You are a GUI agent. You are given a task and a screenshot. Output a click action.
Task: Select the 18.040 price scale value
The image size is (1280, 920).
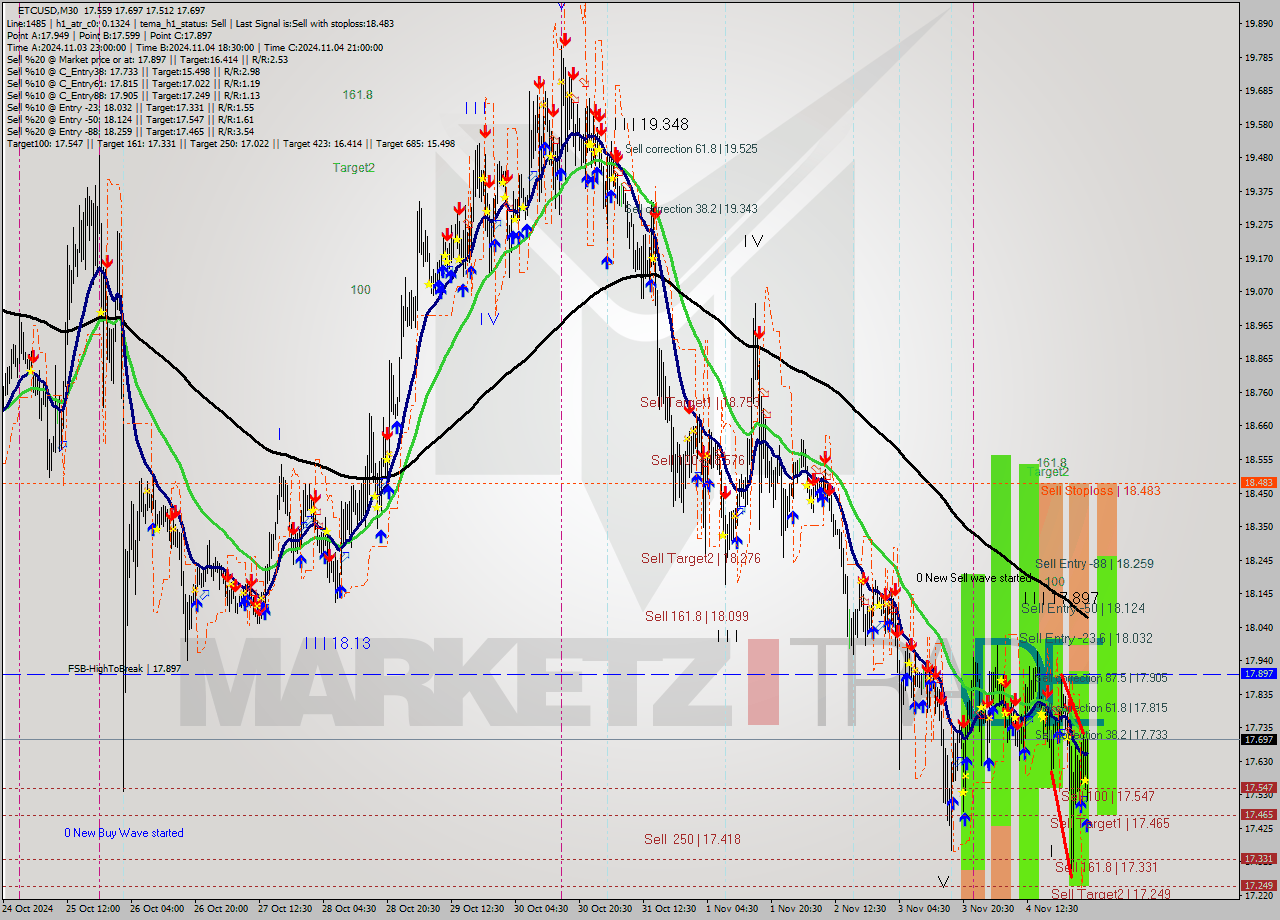pos(1257,627)
